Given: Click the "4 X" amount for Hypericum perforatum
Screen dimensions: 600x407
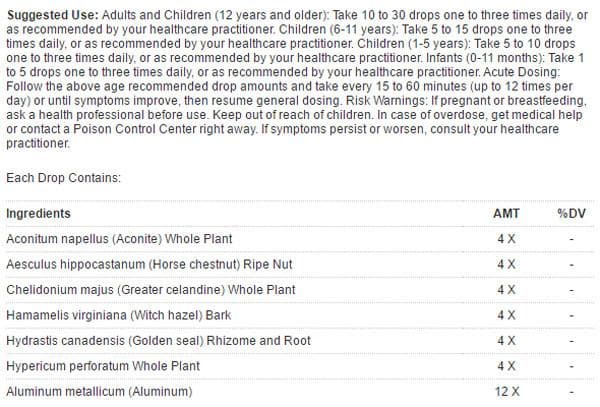Looking at the screenshot, I should 506,366.
